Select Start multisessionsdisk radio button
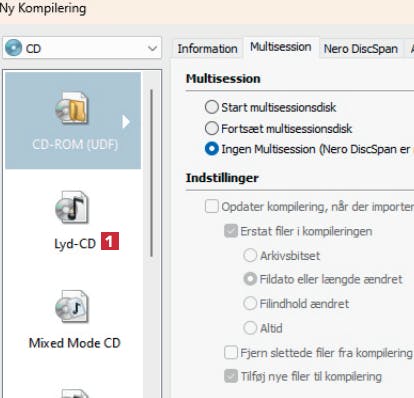The image size is (414, 398). point(212,107)
